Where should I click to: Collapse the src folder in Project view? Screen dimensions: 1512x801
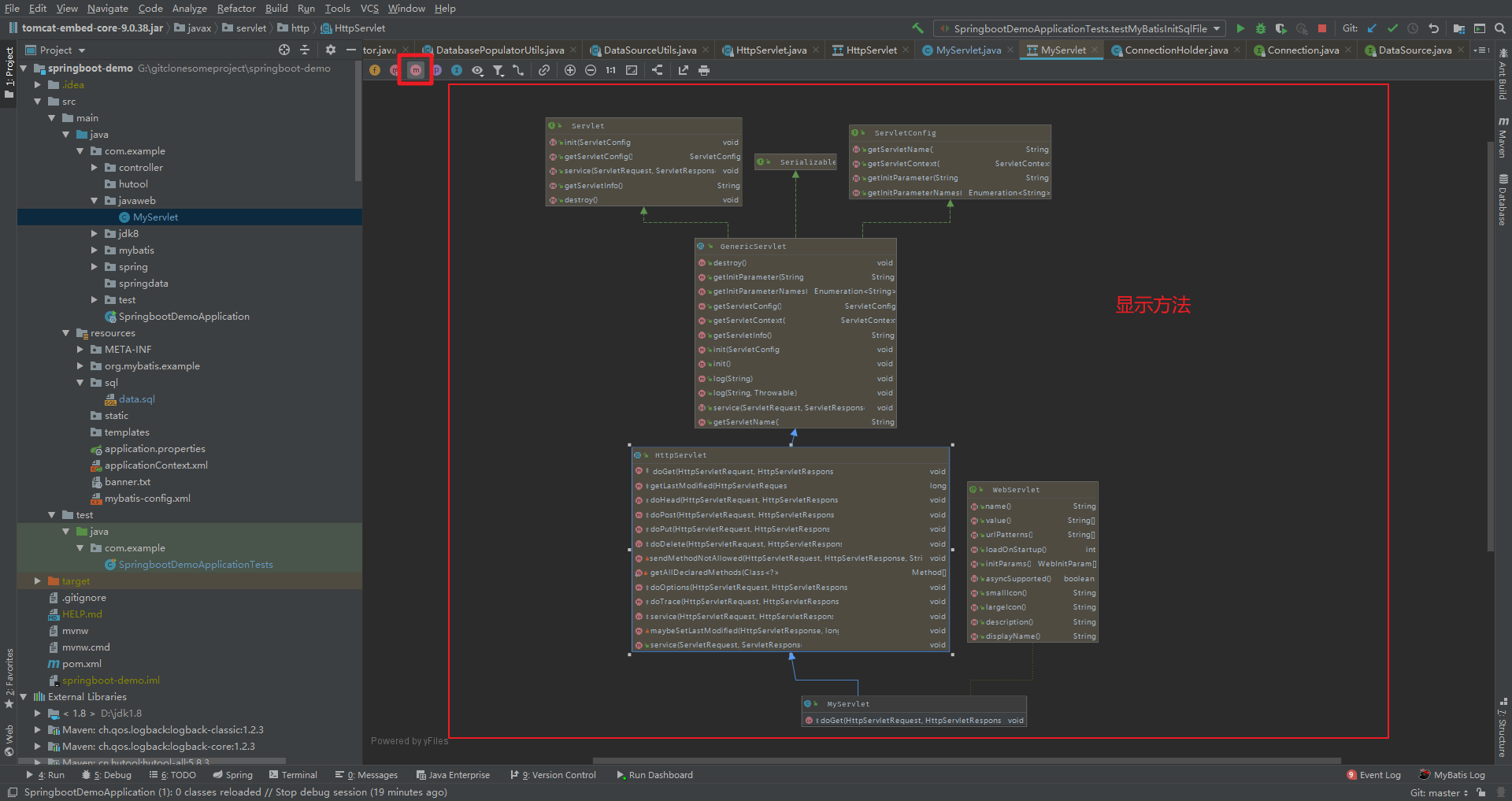pos(38,101)
